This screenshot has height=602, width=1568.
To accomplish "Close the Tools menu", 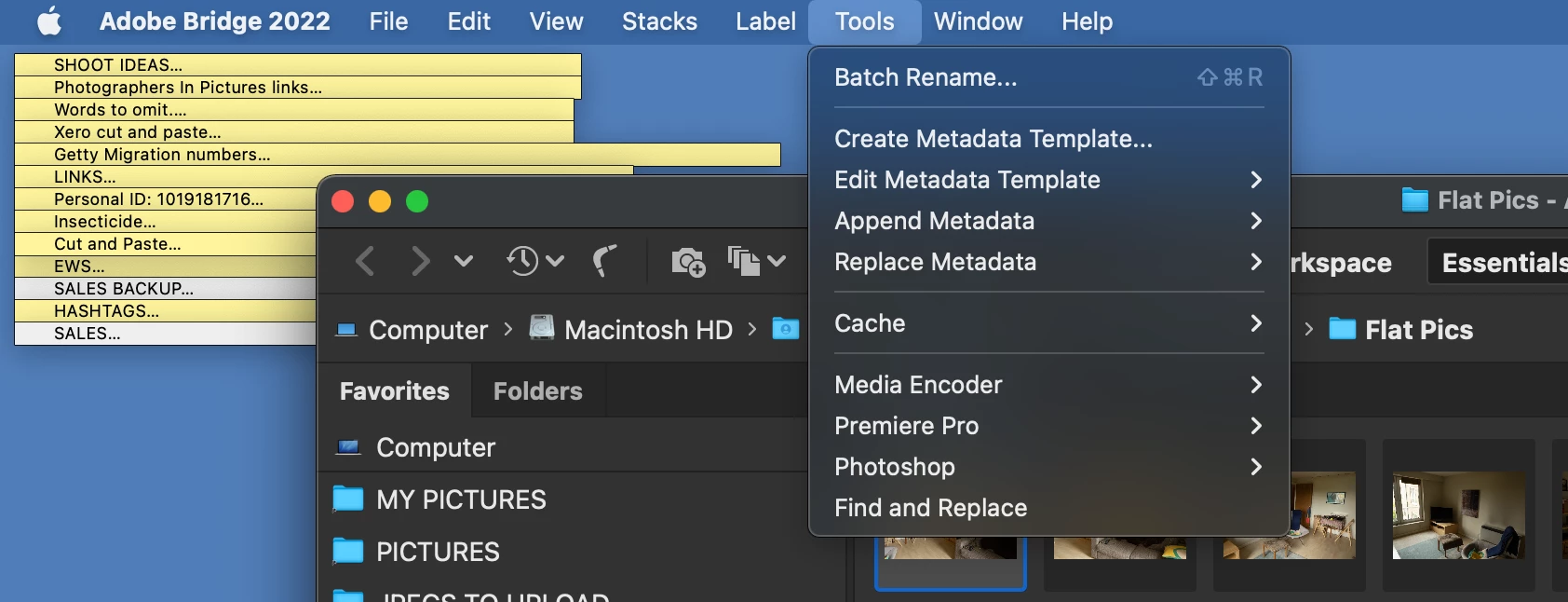I will [864, 21].
